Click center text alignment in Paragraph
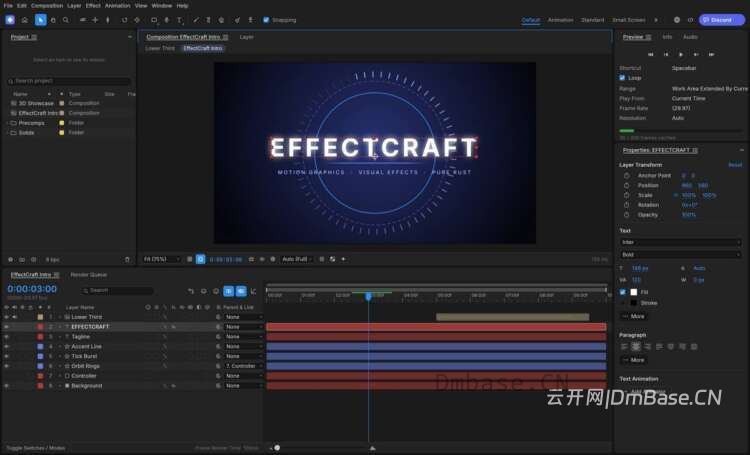This screenshot has height=455, width=750. pyautogui.click(x=636, y=346)
